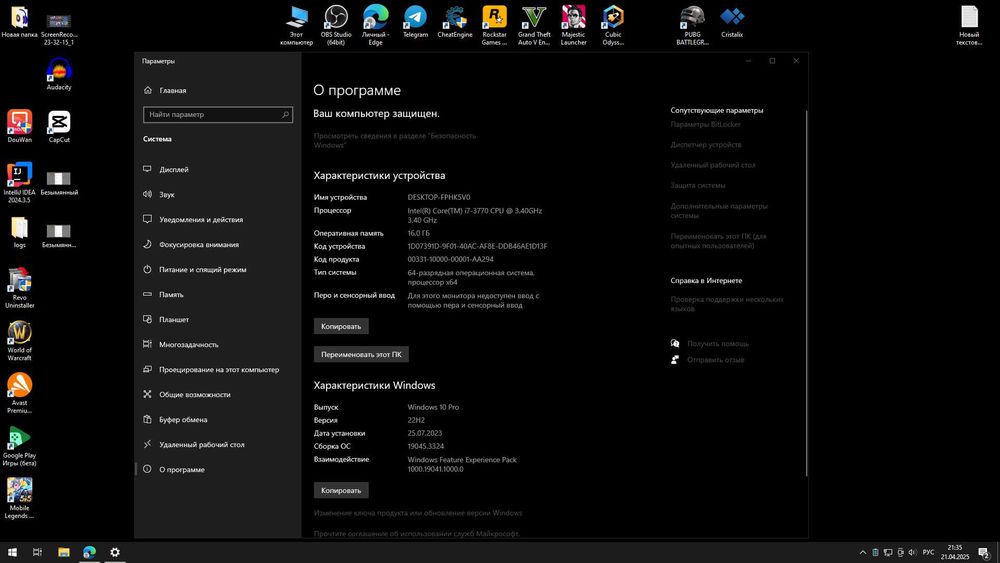
Task: Open Уведомления и действия settings
Action: pos(217,219)
